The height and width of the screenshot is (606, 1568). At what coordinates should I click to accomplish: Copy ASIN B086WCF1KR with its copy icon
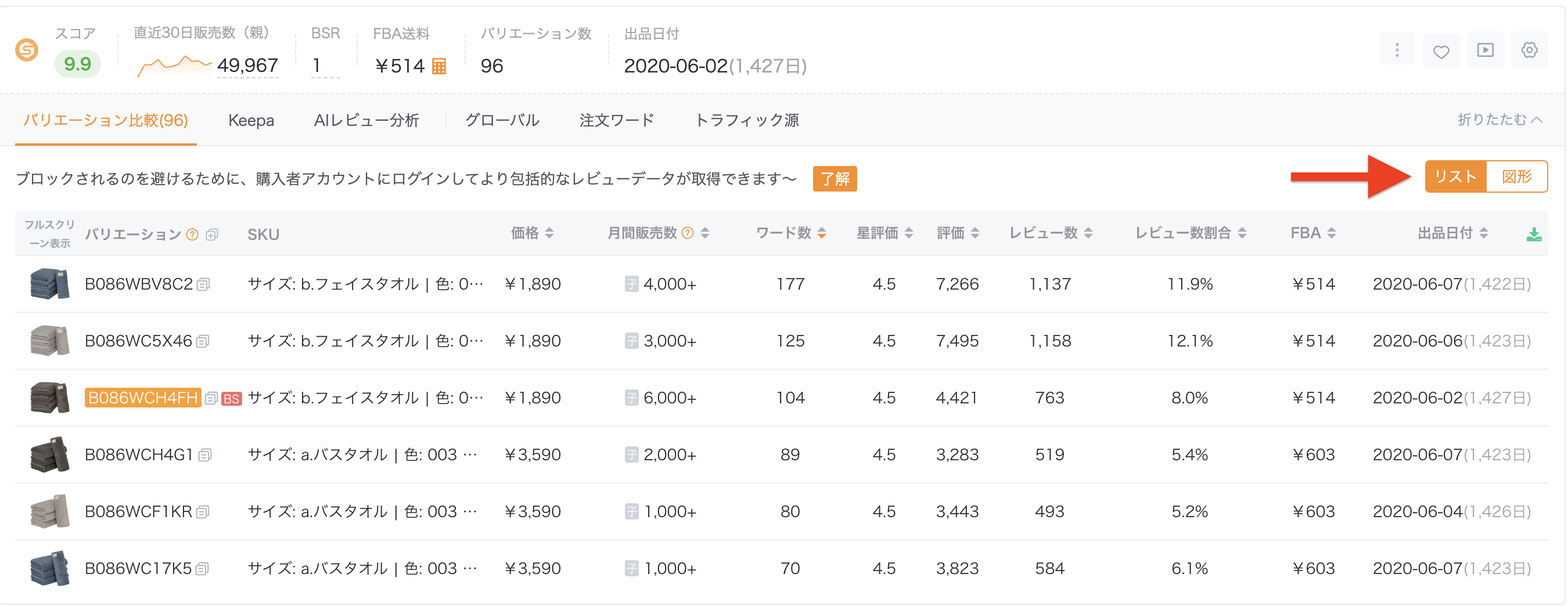203,512
